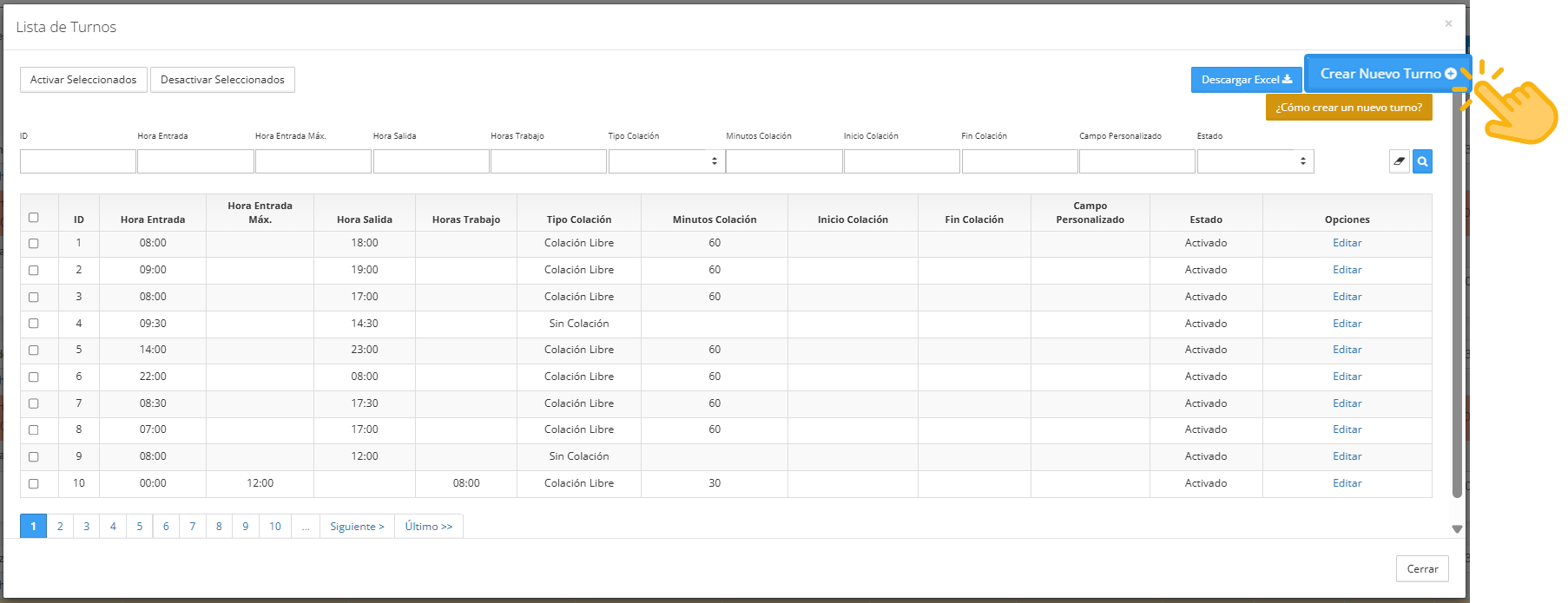
Task: Go to page 2
Action: [60, 527]
